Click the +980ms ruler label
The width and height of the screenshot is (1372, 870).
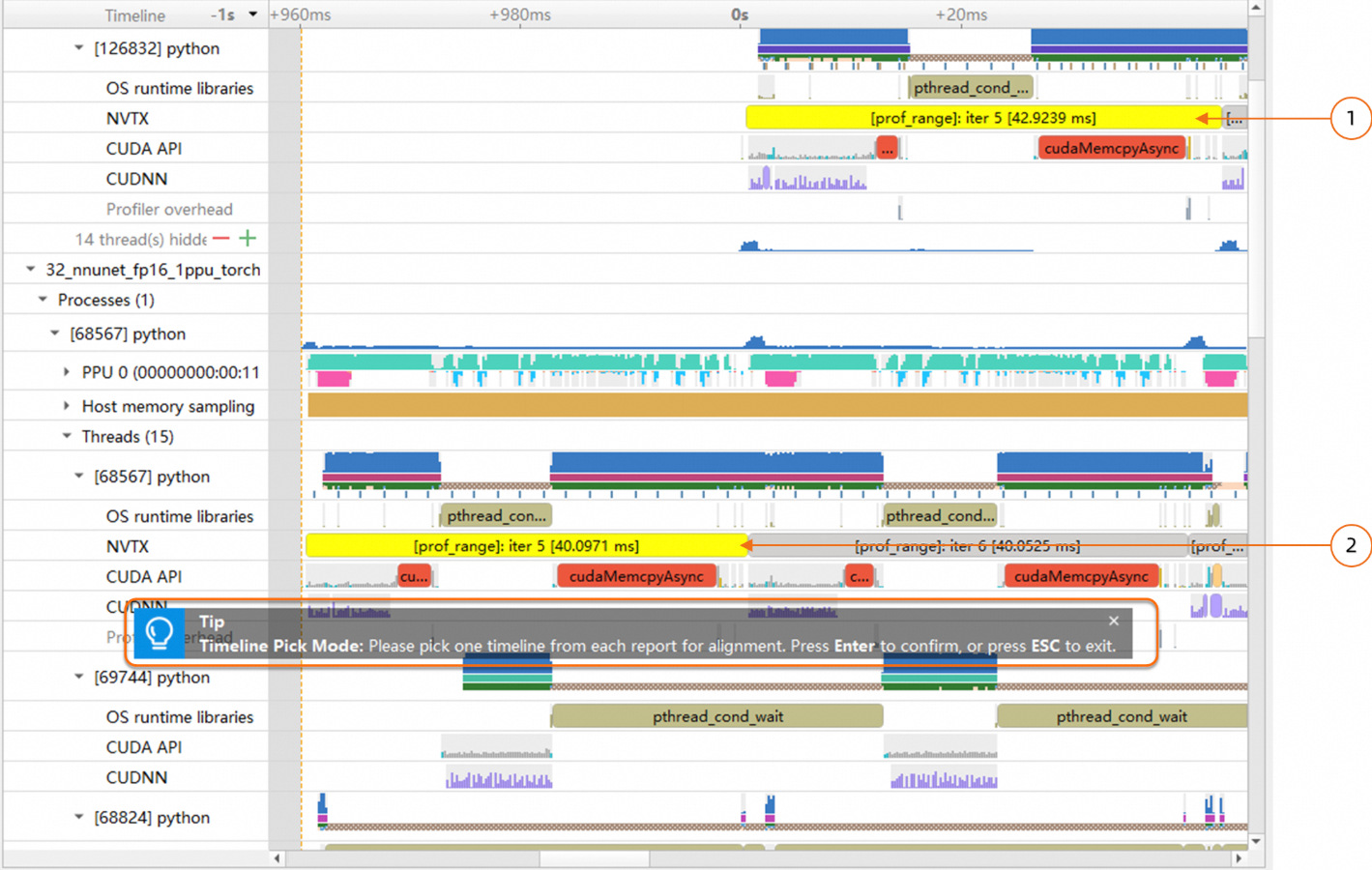point(520,14)
